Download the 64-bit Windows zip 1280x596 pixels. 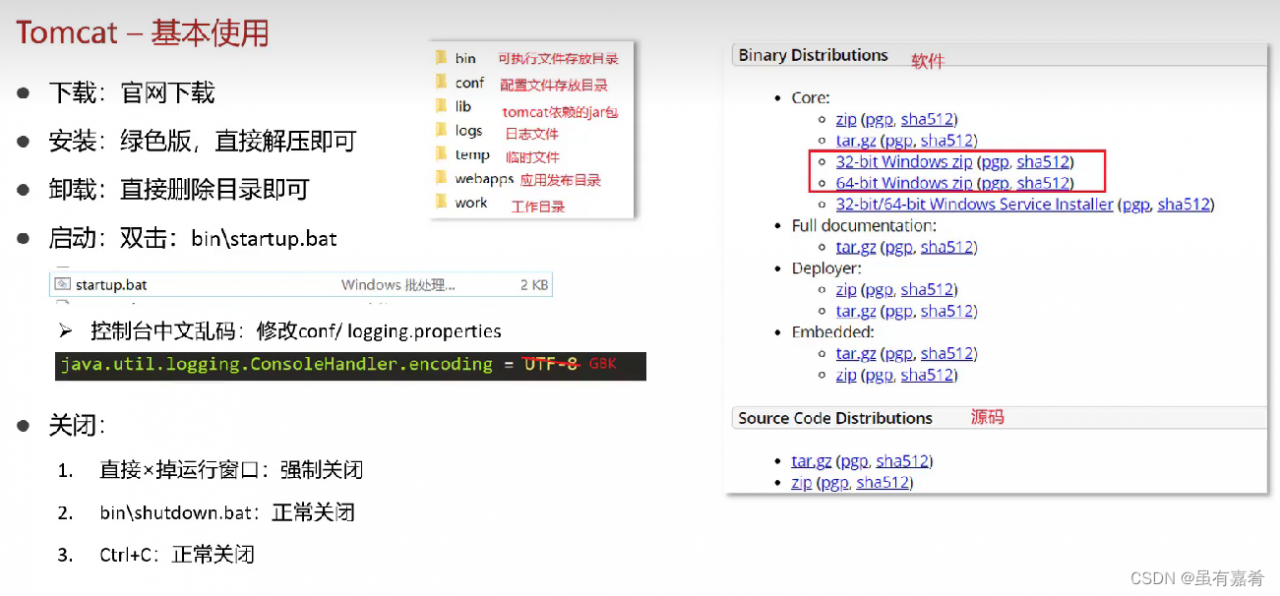(904, 183)
